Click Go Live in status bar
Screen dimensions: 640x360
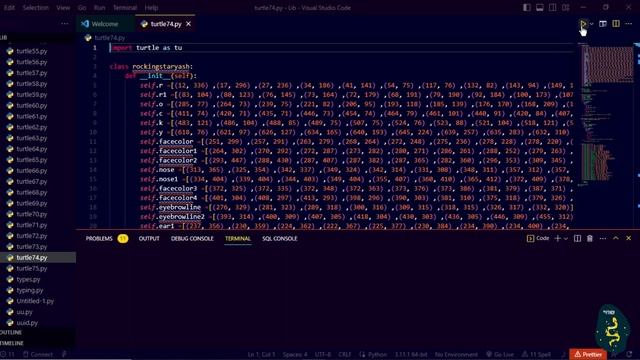click(500, 354)
